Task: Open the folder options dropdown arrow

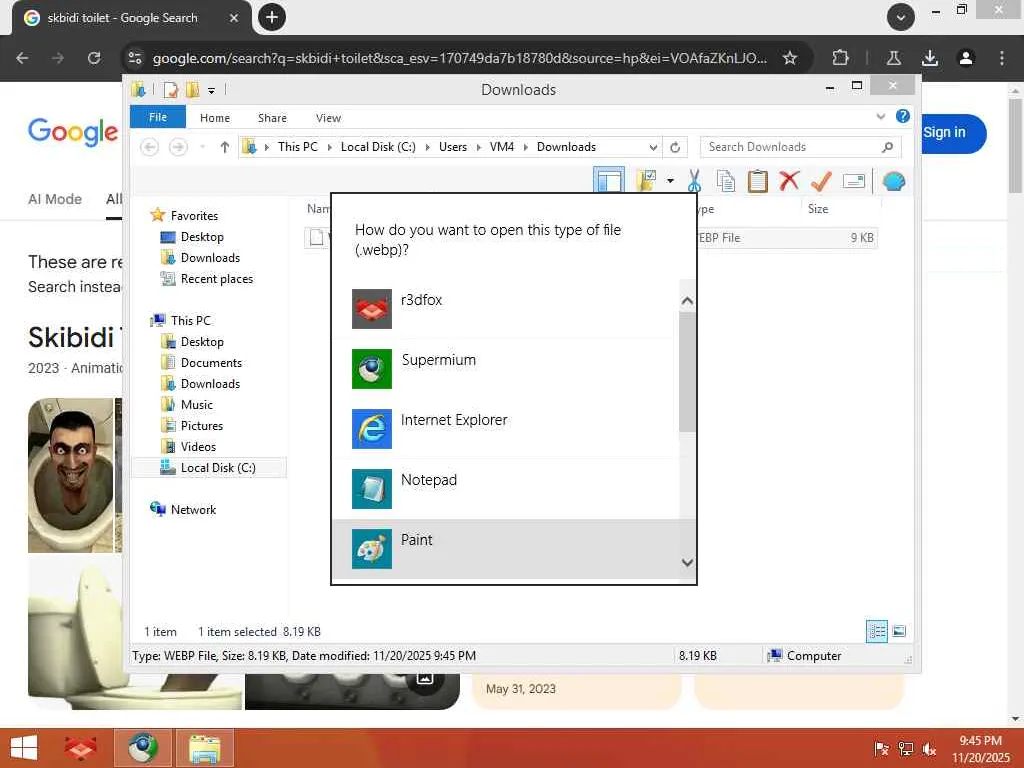Action: click(670, 181)
